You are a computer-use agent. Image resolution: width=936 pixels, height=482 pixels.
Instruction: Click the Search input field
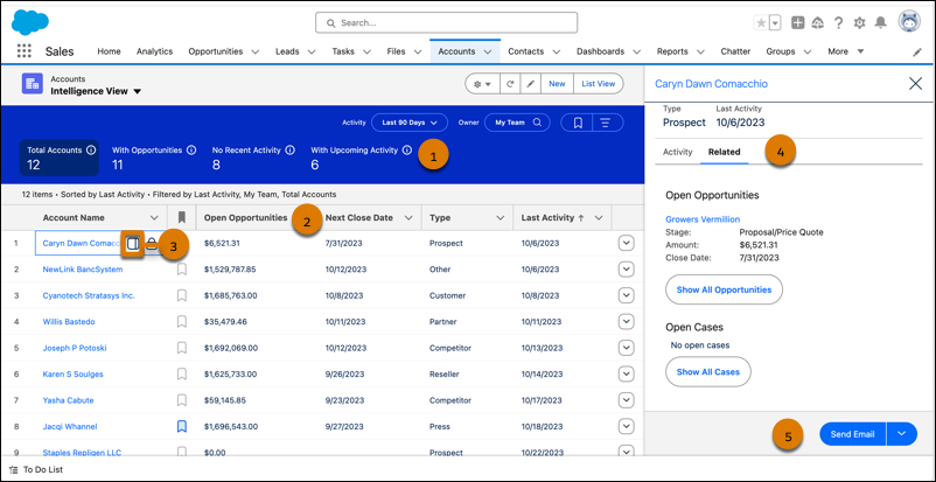[446, 22]
